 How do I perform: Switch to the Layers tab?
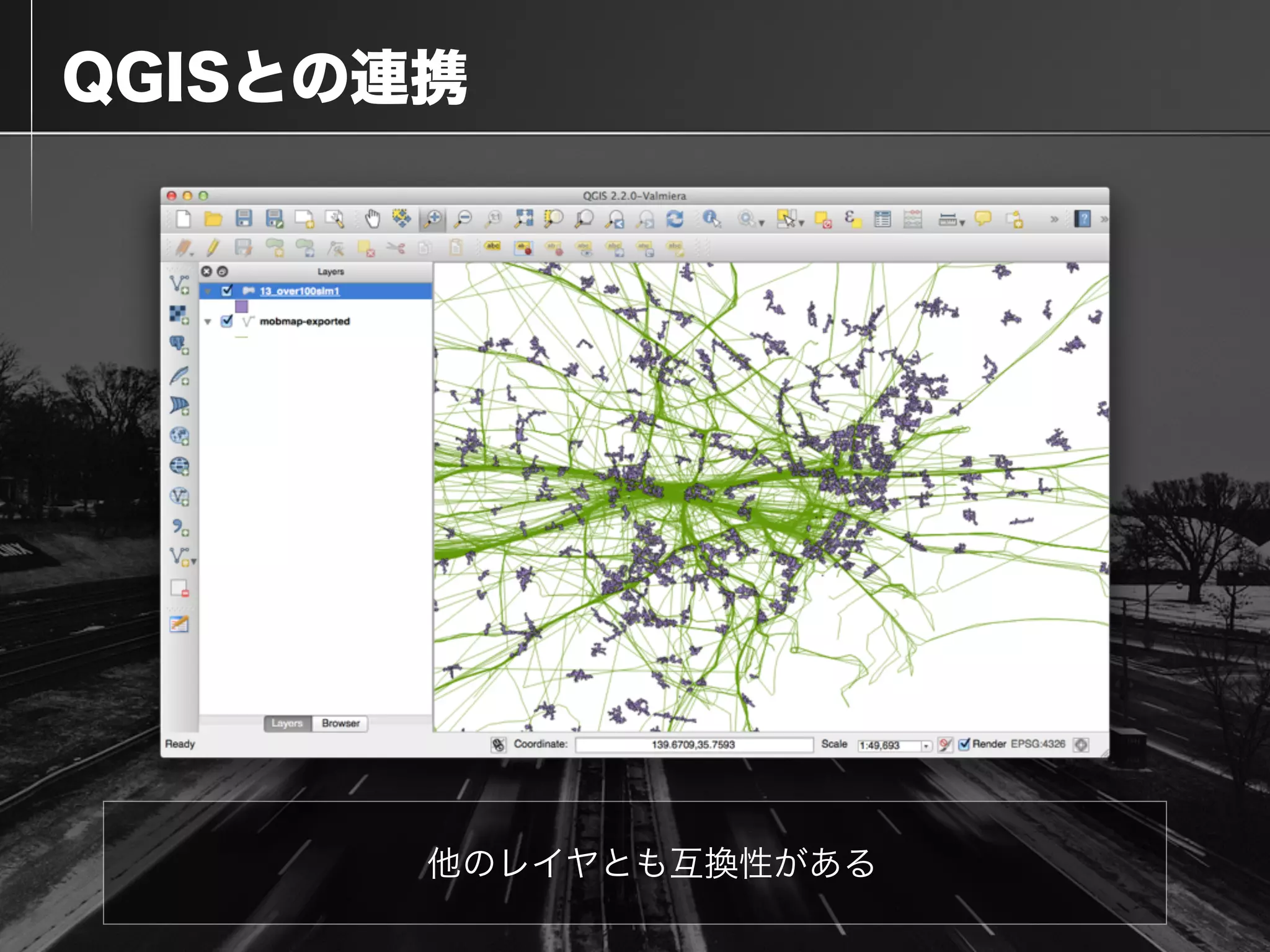coord(287,723)
